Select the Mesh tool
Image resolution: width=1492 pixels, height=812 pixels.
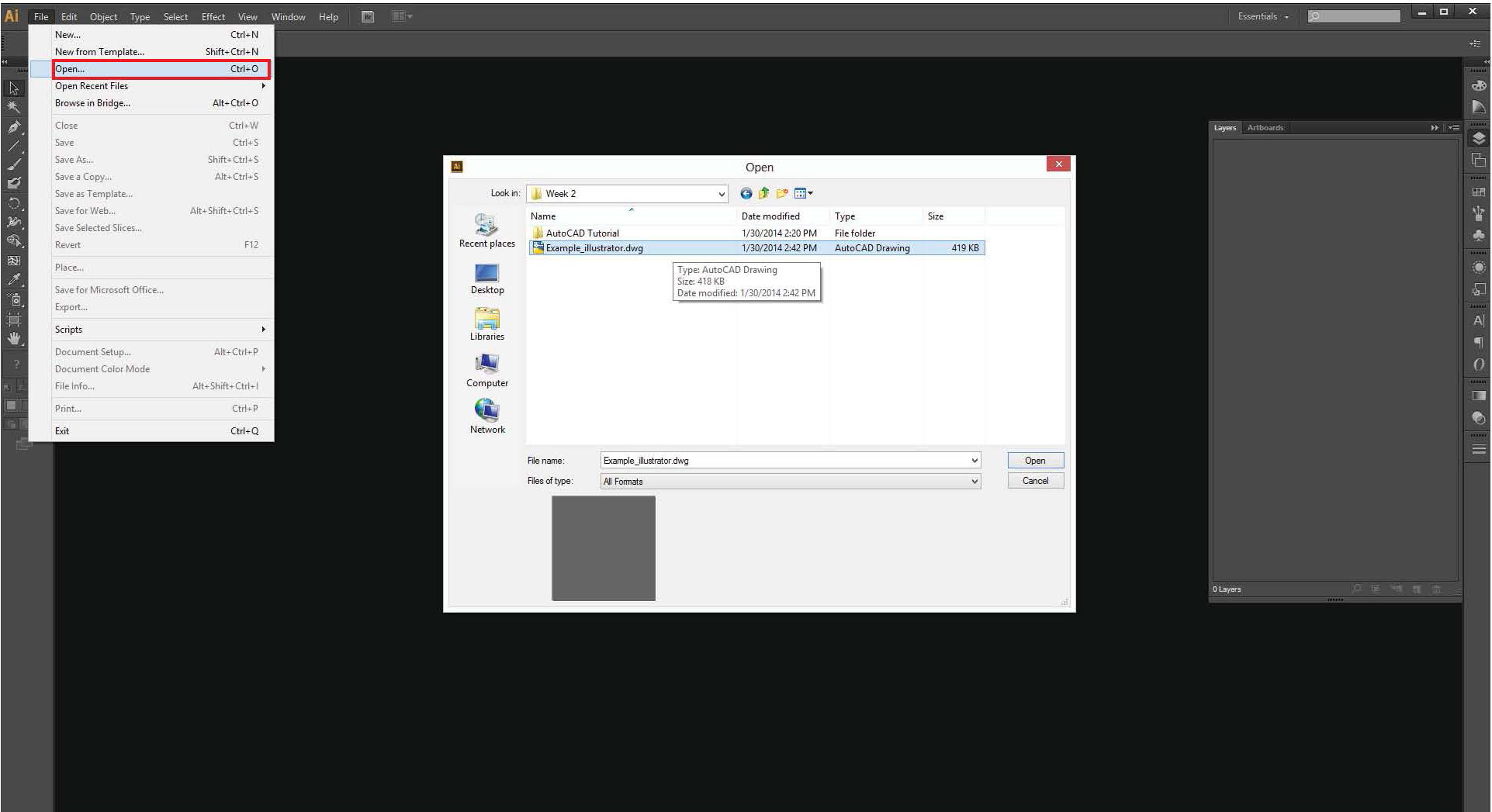point(14,261)
